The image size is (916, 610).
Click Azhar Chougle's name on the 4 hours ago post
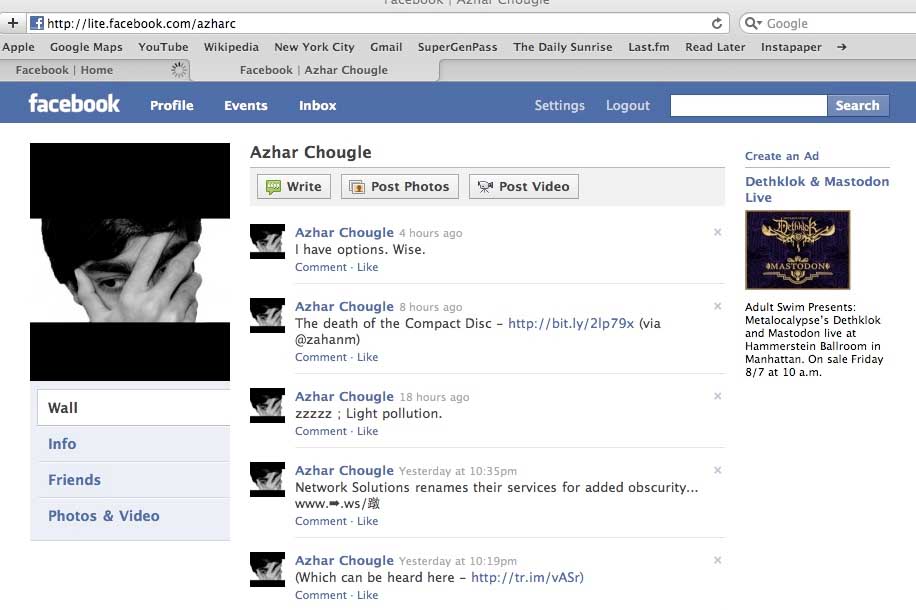click(344, 233)
